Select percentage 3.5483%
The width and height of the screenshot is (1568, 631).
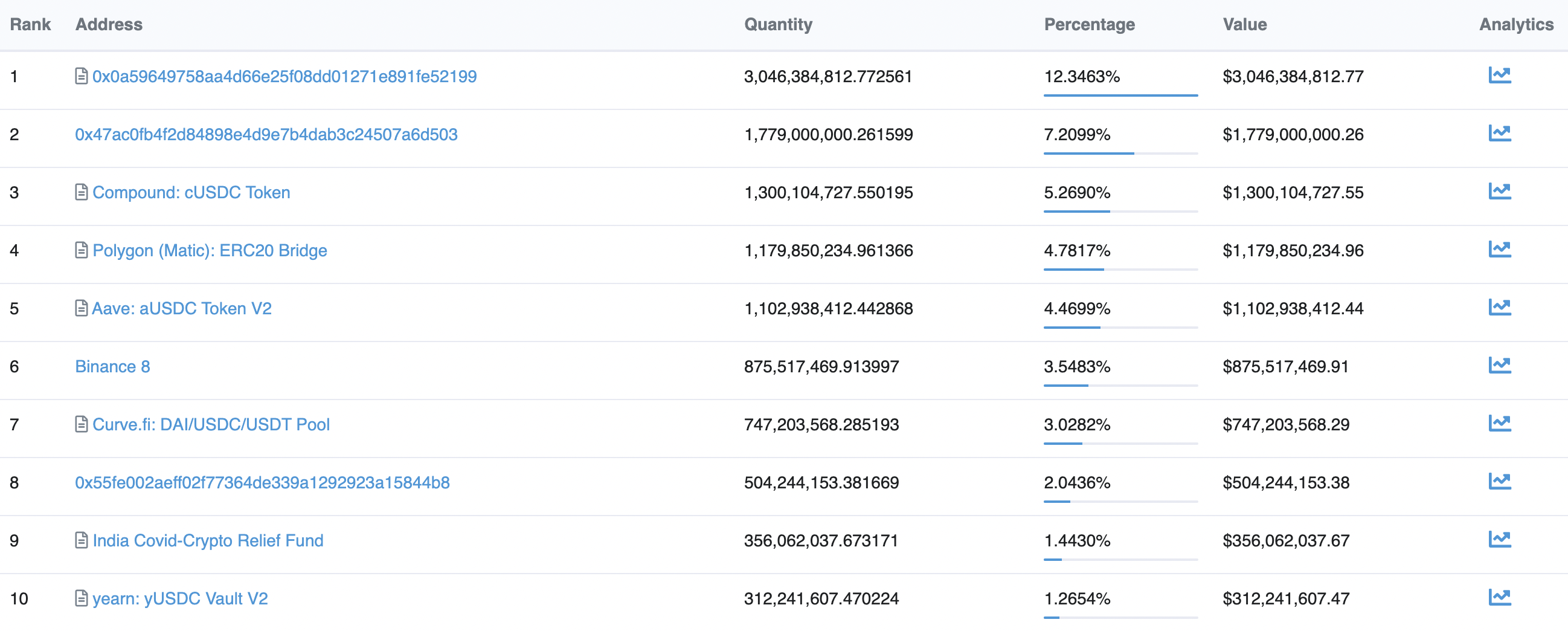[1078, 367]
